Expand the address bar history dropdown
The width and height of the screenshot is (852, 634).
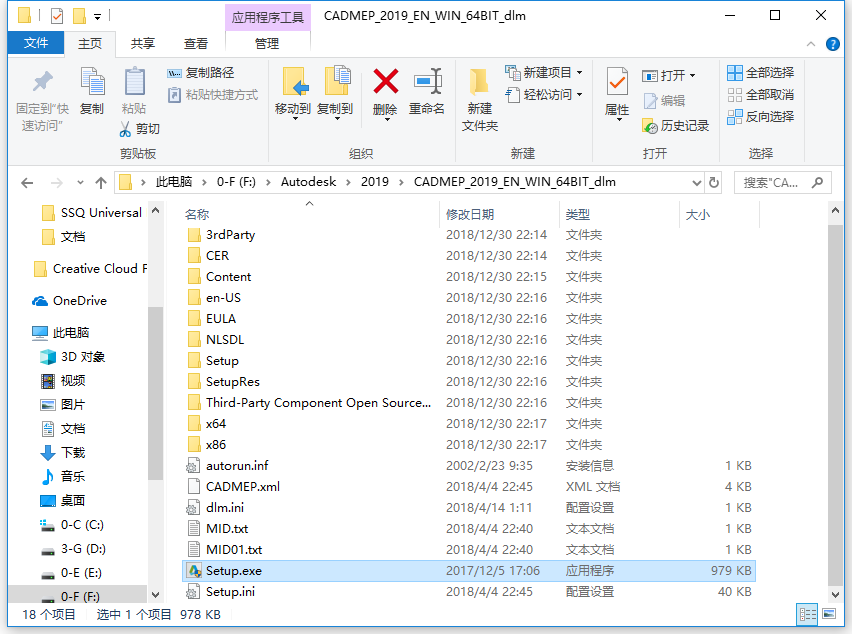tap(697, 183)
